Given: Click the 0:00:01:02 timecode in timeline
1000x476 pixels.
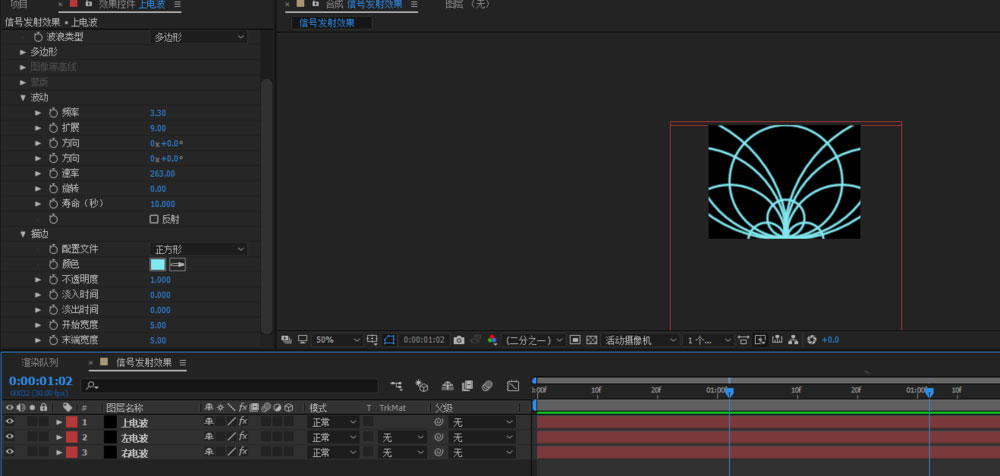Looking at the screenshot, I should coord(40,381).
